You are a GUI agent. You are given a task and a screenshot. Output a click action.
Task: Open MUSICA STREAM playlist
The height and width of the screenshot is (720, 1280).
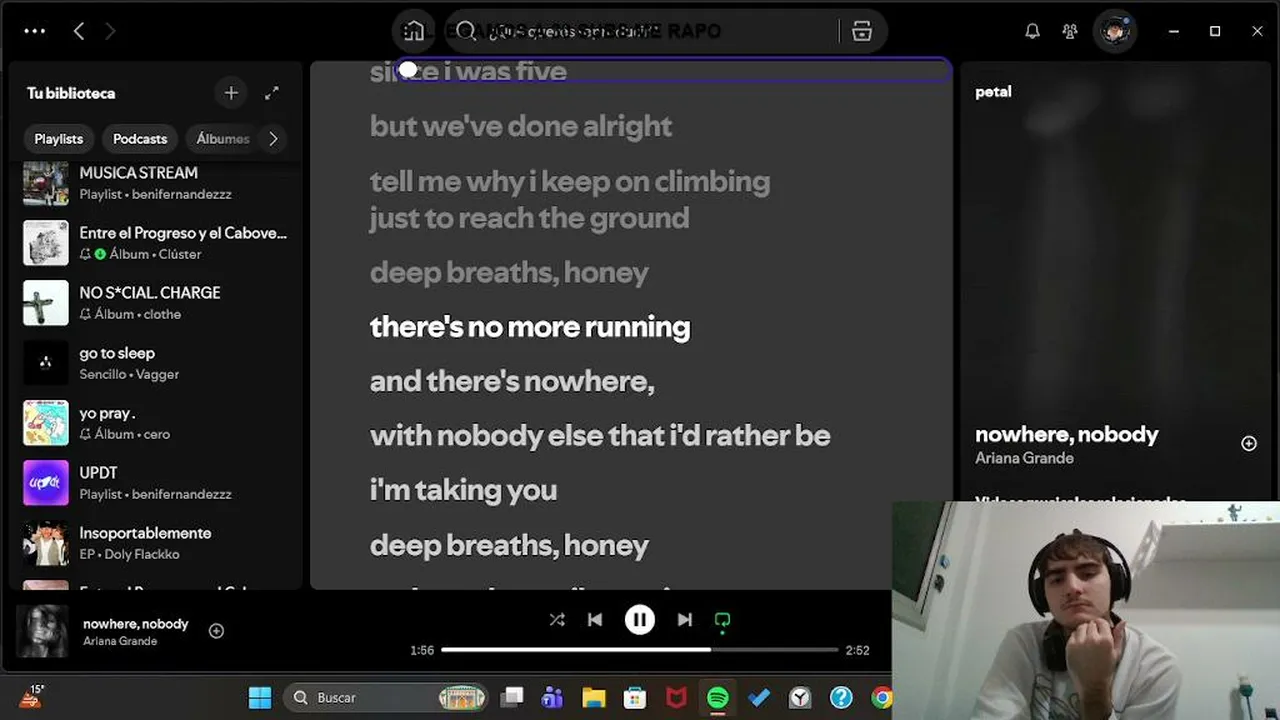155,183
